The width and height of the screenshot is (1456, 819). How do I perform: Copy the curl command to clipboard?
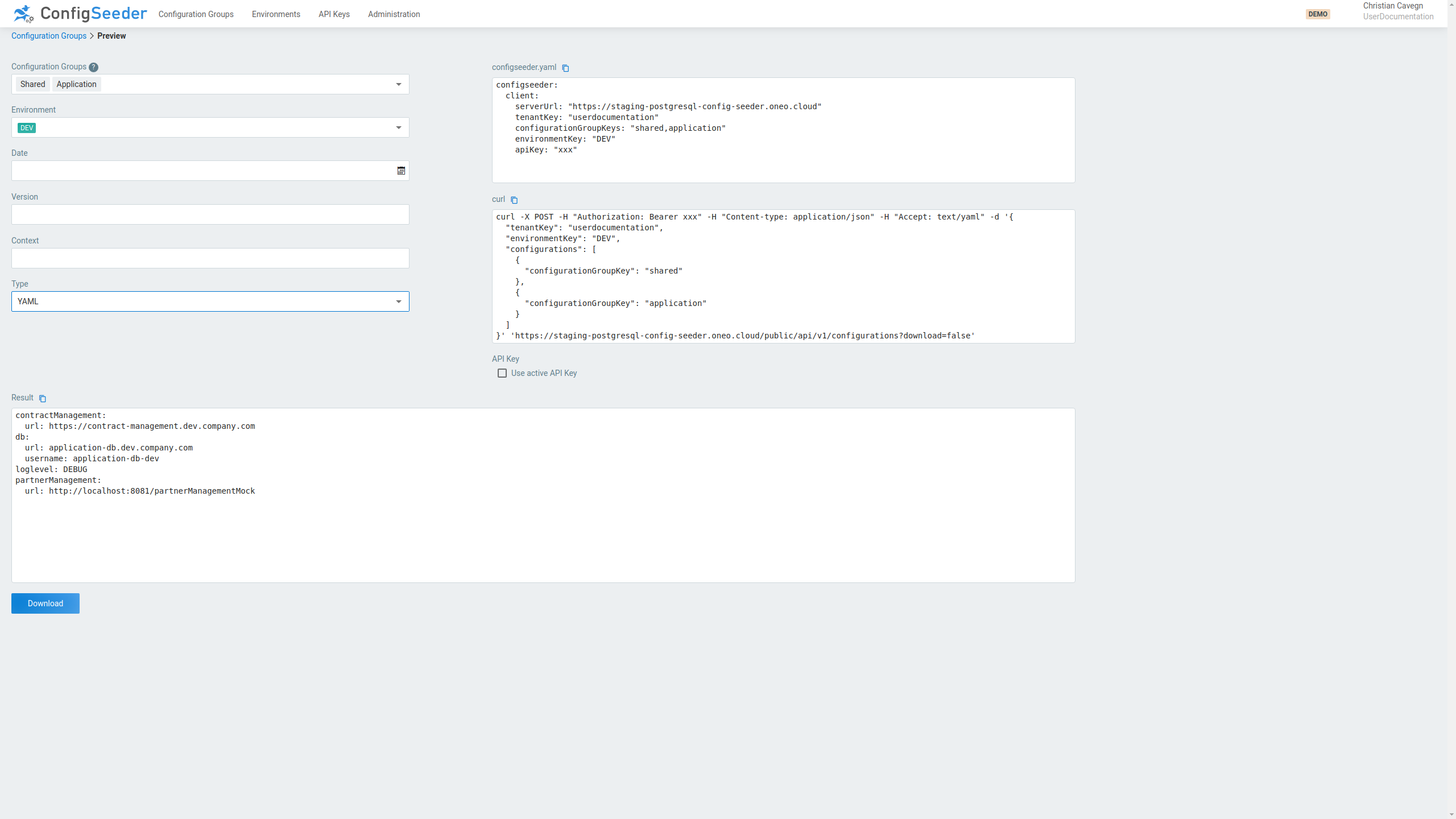[x=515, y=200]
